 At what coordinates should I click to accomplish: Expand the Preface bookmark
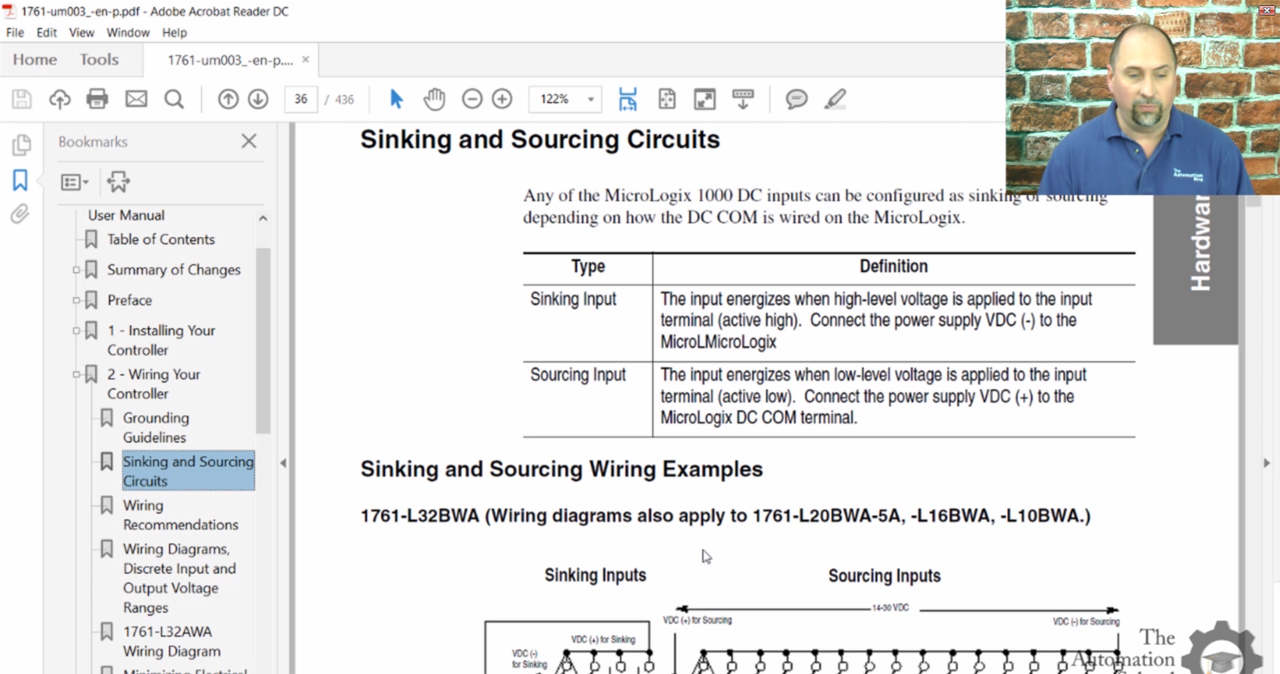tap(76, 300)
